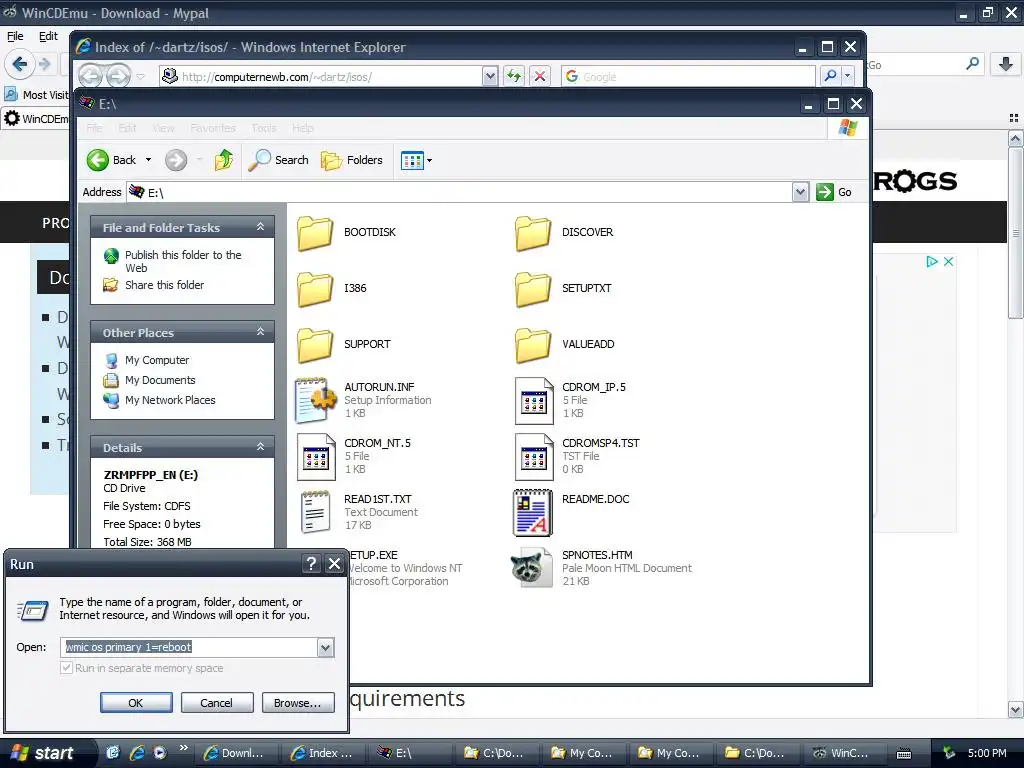Click Share this folder link

click(x=165, y=285)
